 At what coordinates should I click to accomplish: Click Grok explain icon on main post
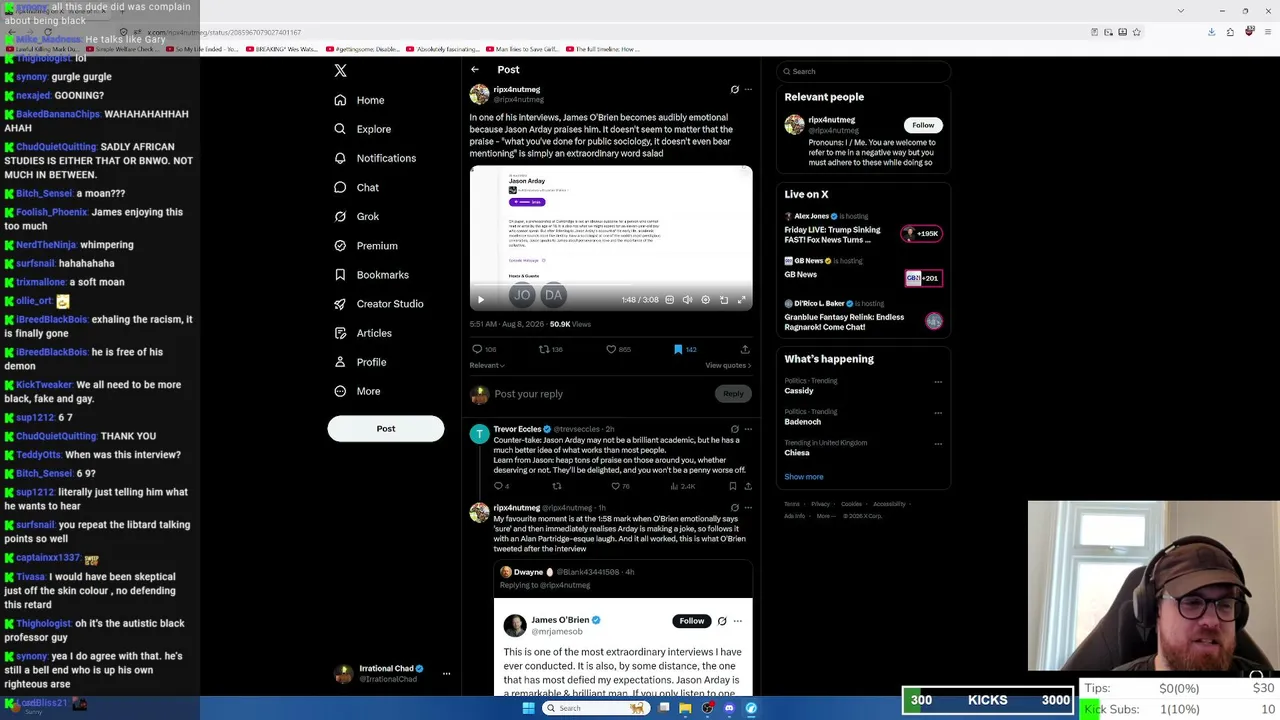pyautogui.click(x=735, y=90)
